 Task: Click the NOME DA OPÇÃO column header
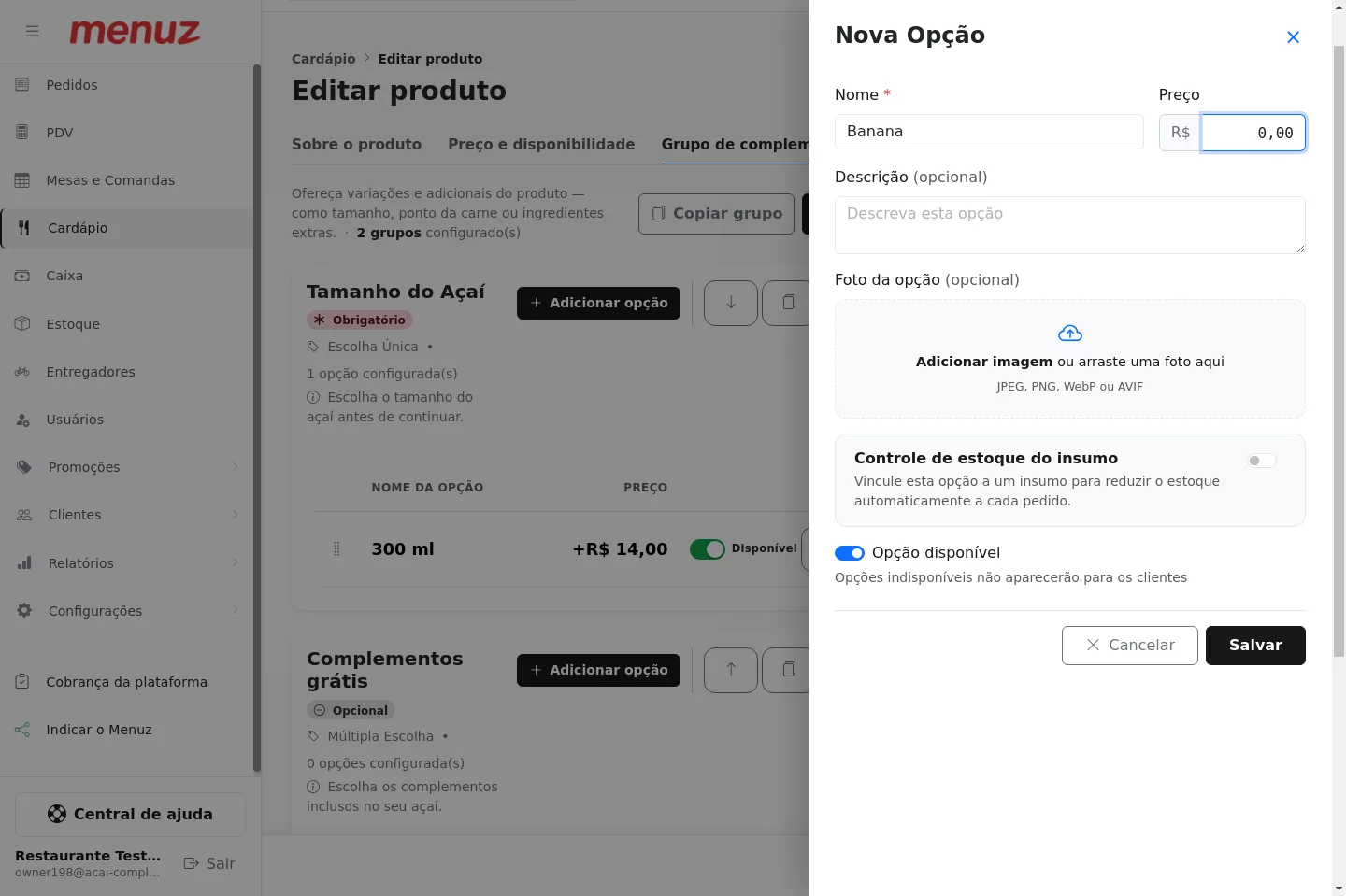427,488
